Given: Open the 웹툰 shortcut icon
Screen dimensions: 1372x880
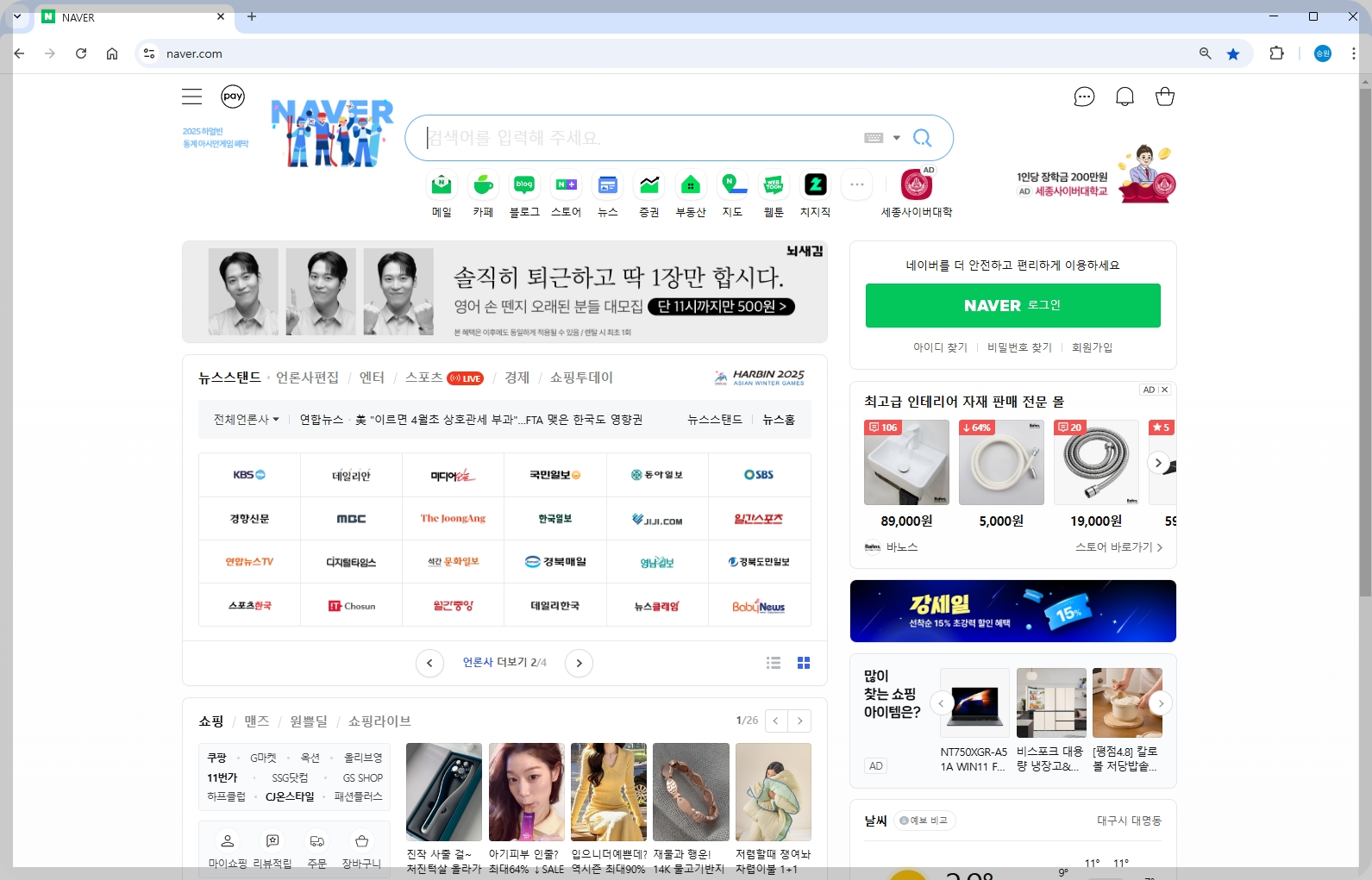Looking at the screenshot, I should (774, 184).
